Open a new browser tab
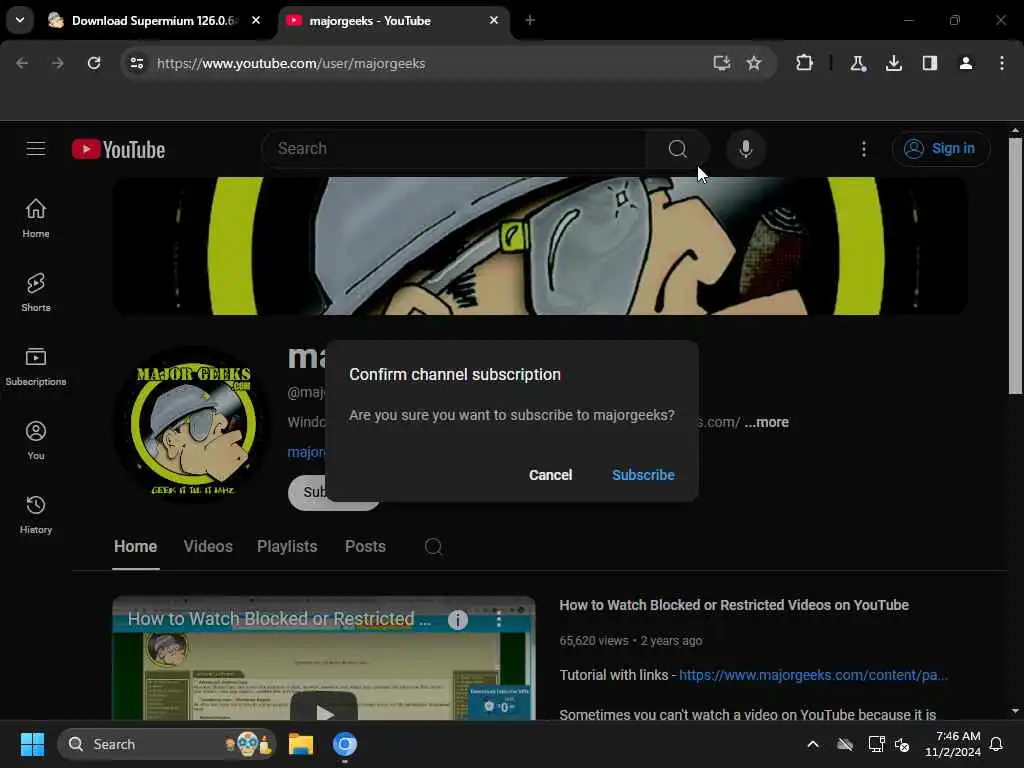Image resolution: width=1024 pixels, height=768 pixels. (530, 20)
